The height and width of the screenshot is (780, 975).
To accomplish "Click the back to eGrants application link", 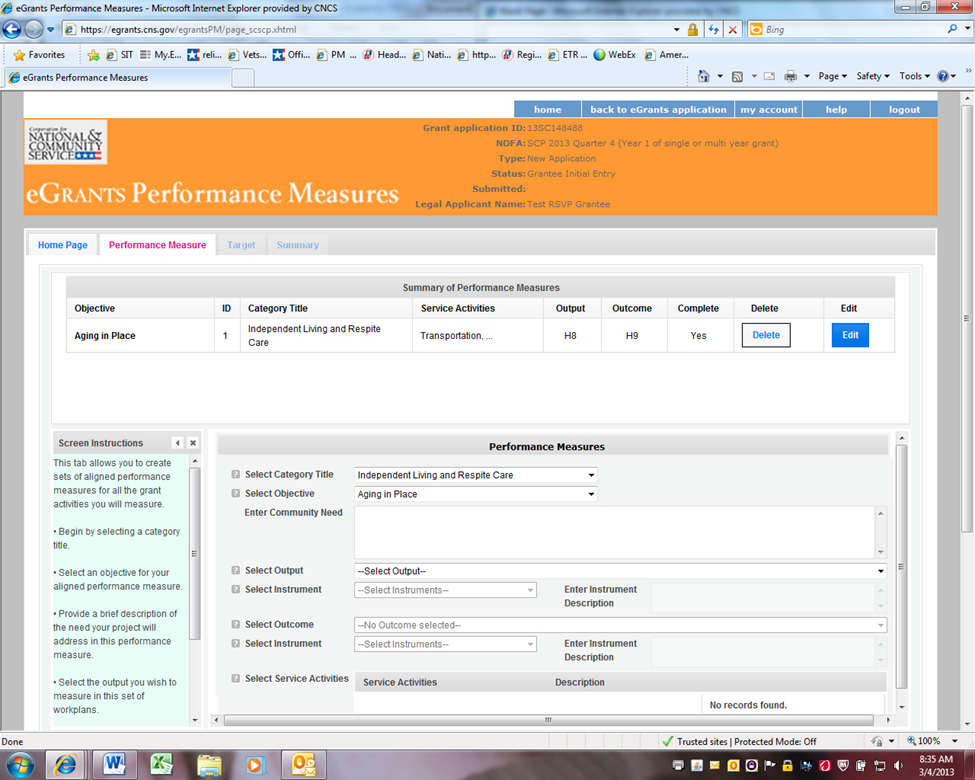I will 658,110.
